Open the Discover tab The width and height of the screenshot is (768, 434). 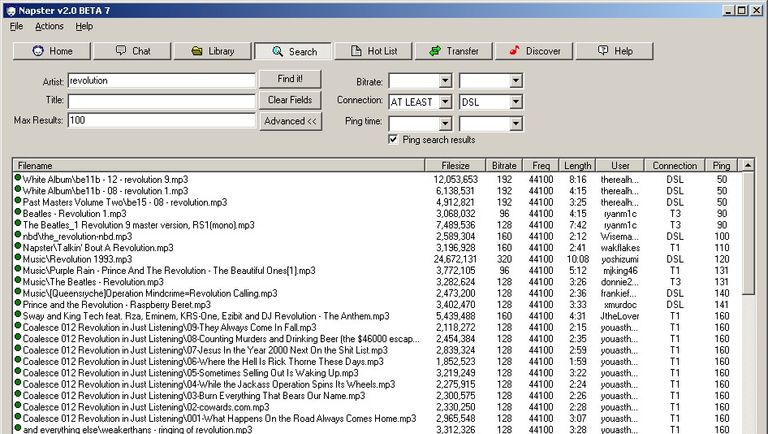534,51
